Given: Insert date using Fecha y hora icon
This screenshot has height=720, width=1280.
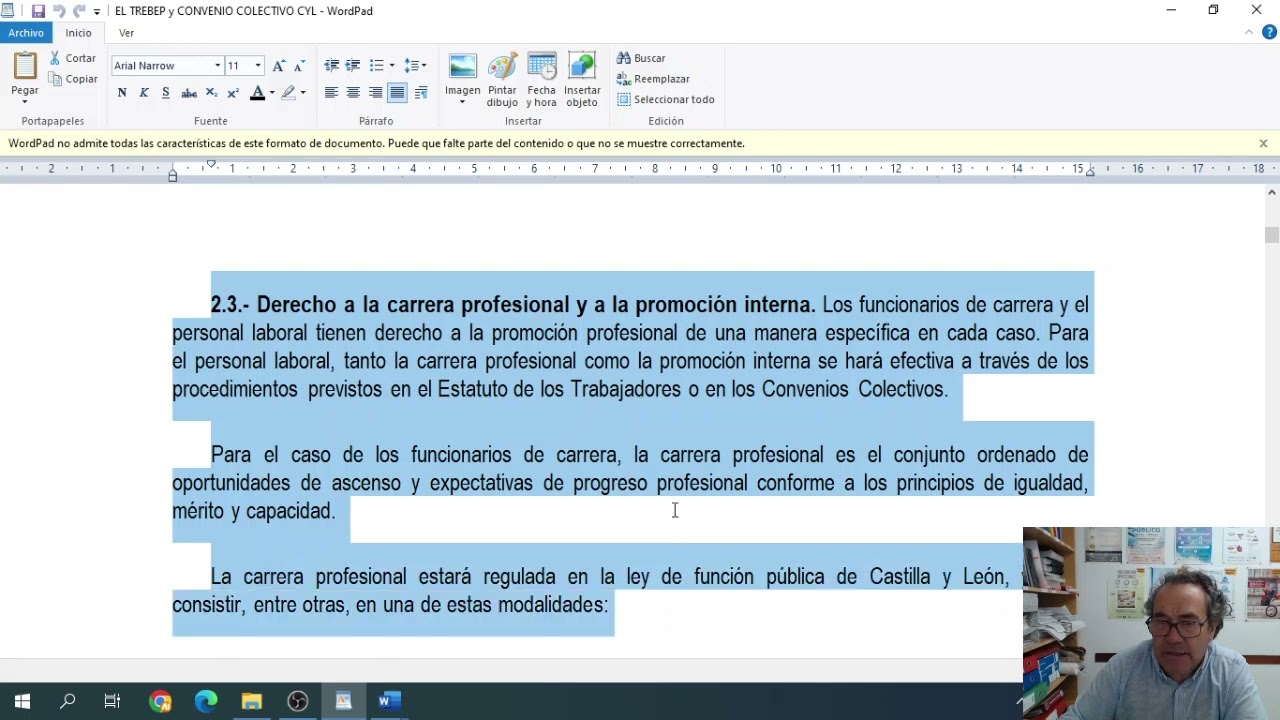Looking at the screenshot, I should [541, 78].
